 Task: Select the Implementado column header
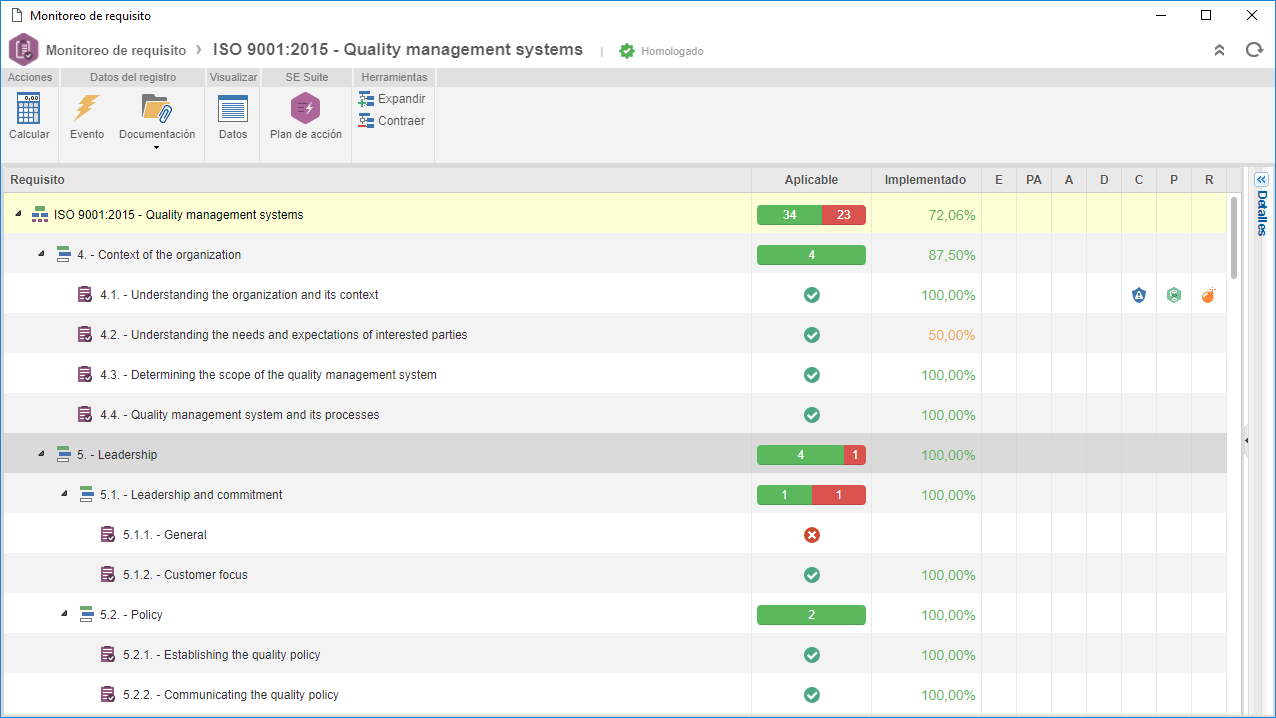pyautogui.click(x=926, y=180)
